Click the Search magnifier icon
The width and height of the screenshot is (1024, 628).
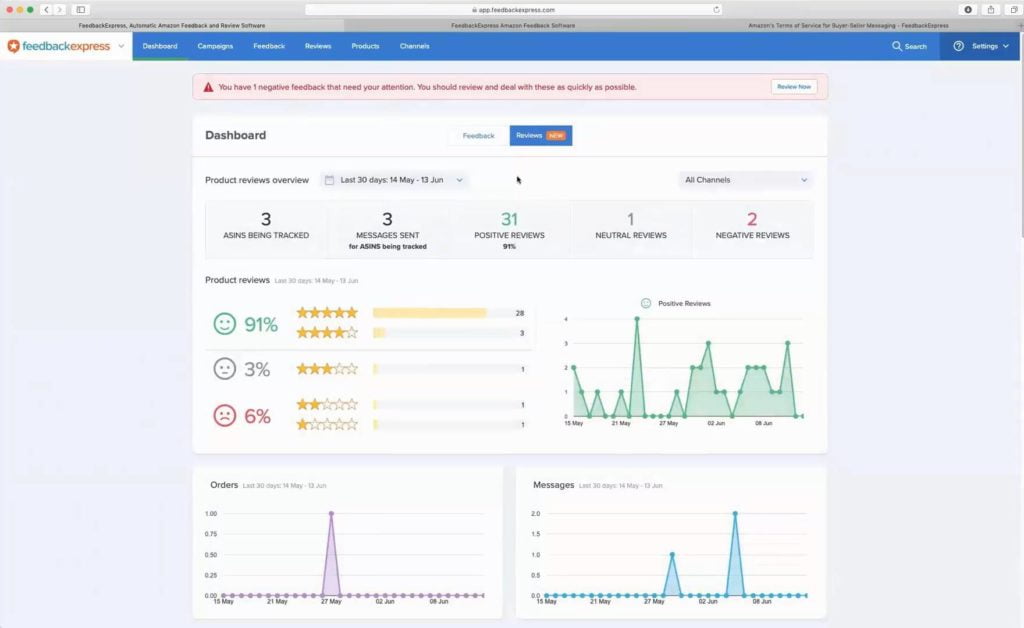point(897,46)
